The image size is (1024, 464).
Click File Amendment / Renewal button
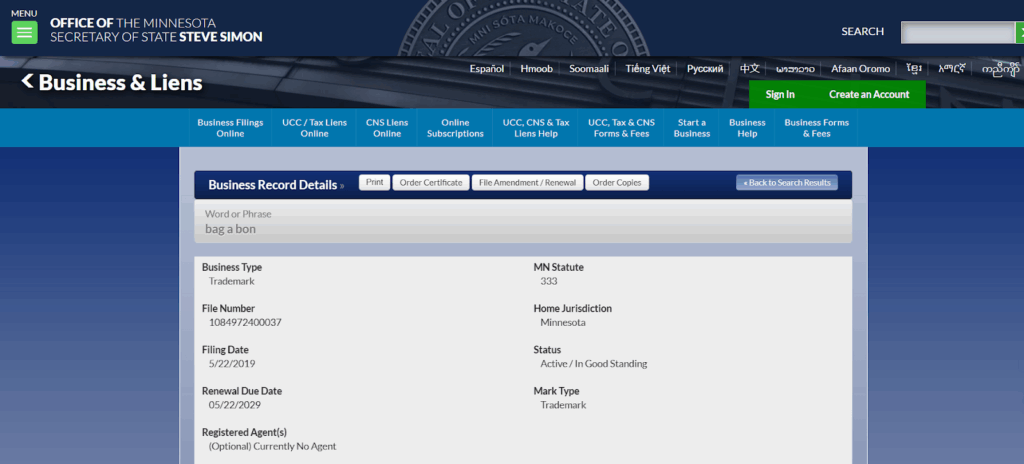pyautogui.click(x=527, y=183)
